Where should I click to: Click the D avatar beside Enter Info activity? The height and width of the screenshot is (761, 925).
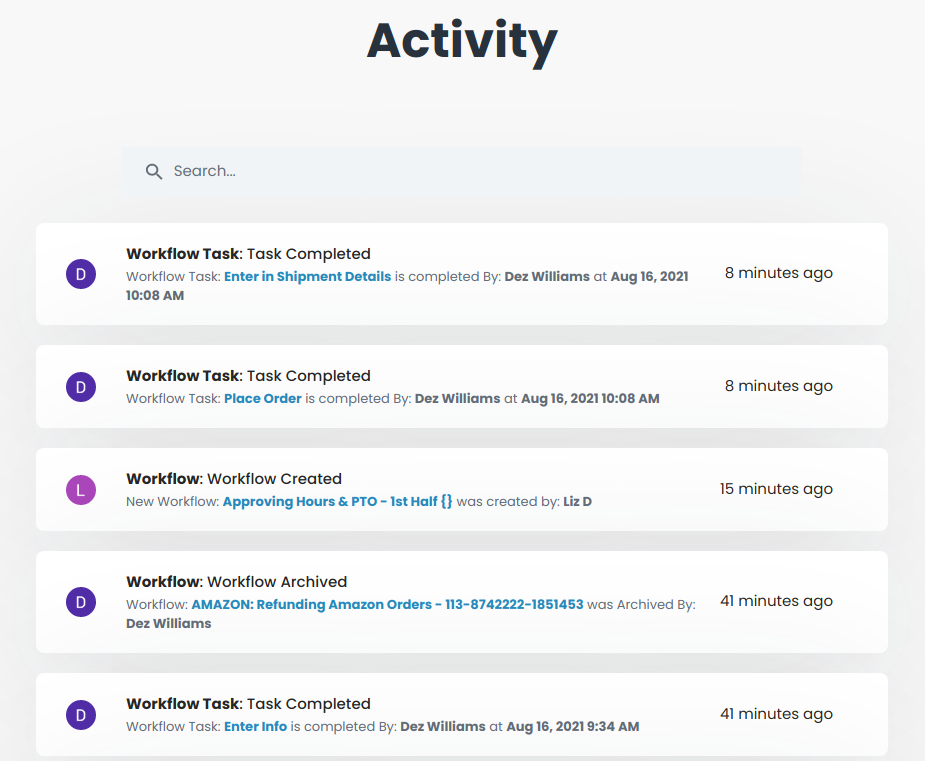coord(81,715)
